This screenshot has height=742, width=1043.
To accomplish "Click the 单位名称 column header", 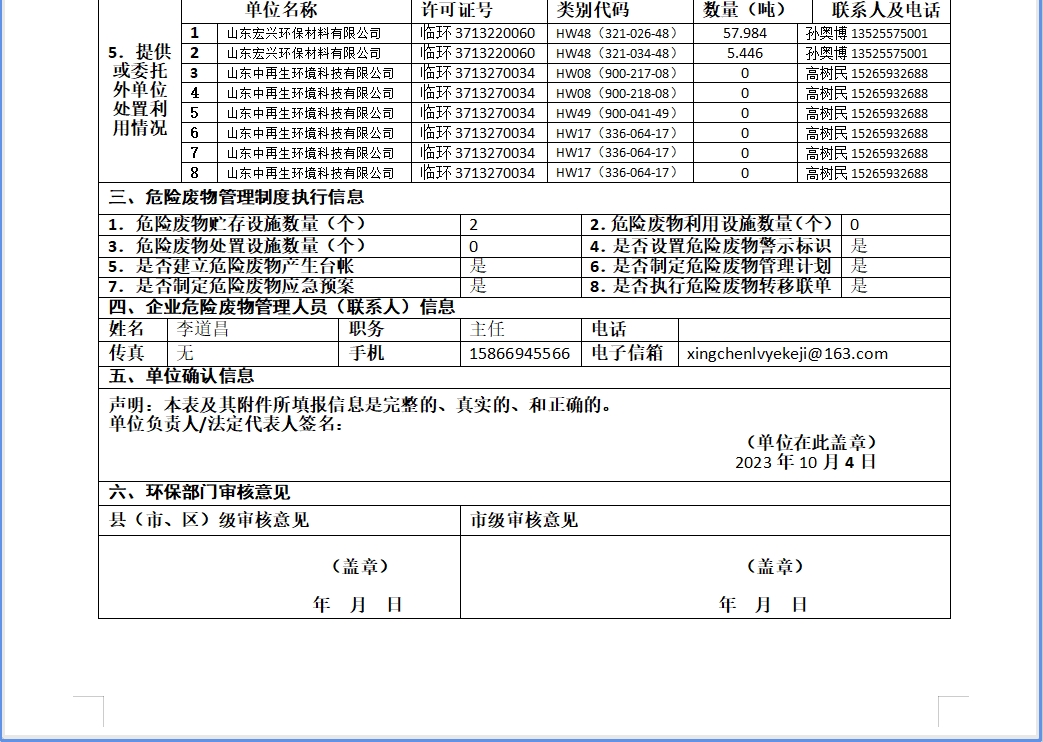I will click(280, 10).
